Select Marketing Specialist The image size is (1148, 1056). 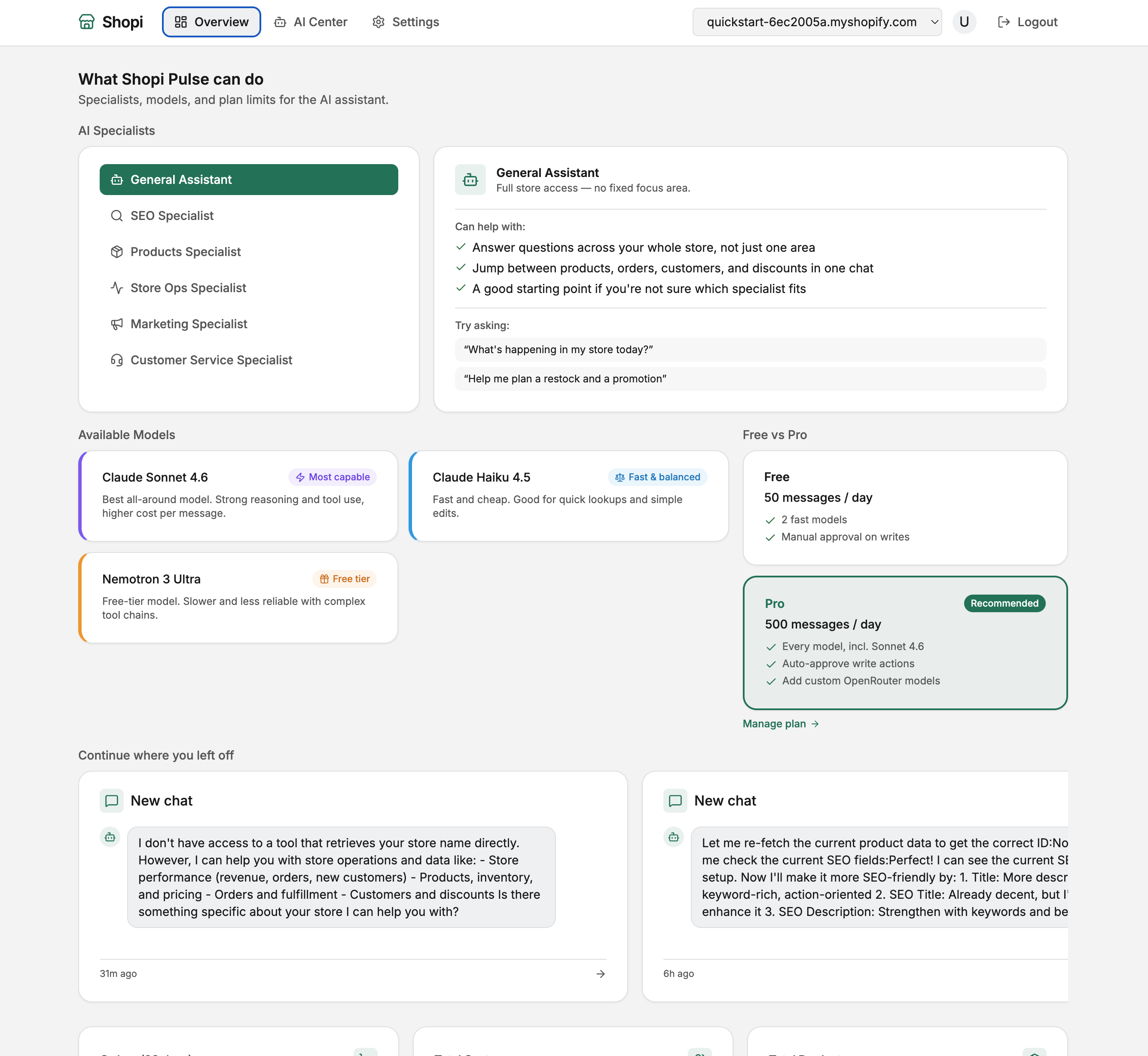coord(249,324)
